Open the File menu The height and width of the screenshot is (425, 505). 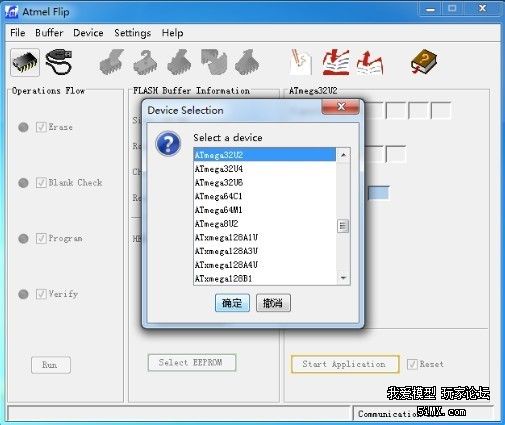click(18, 33)
